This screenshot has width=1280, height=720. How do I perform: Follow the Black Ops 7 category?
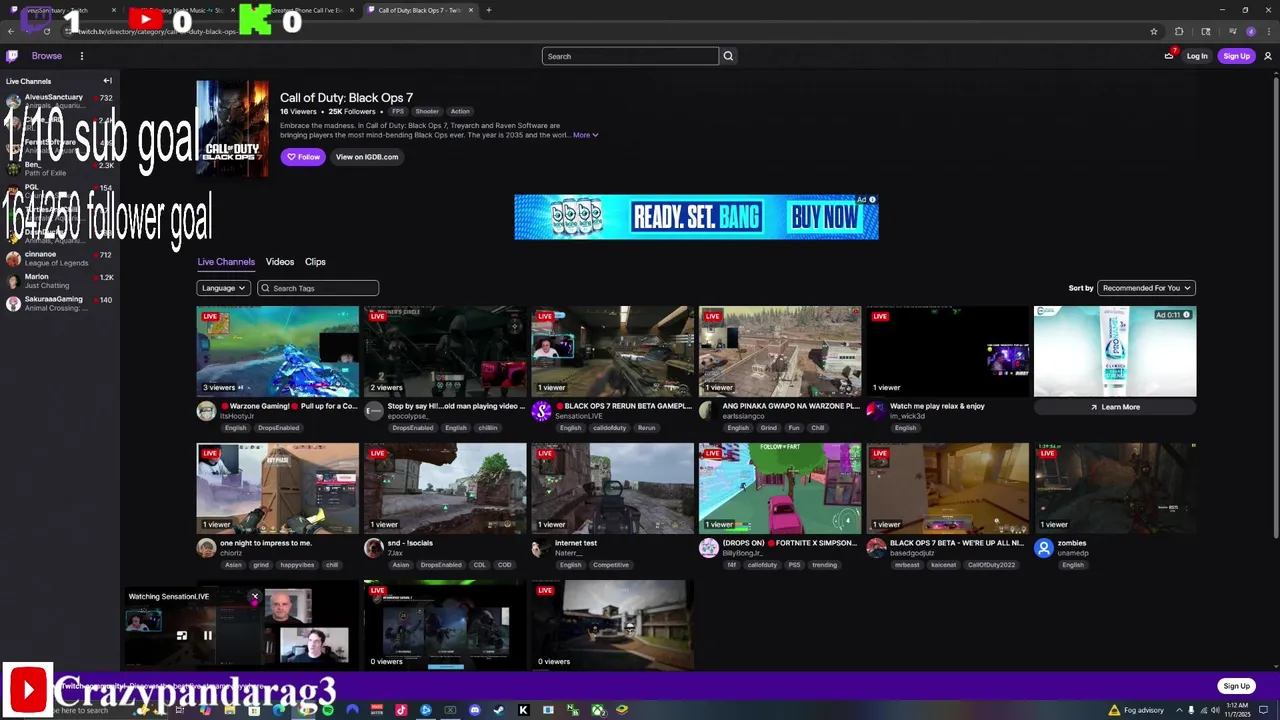(303, 157)
